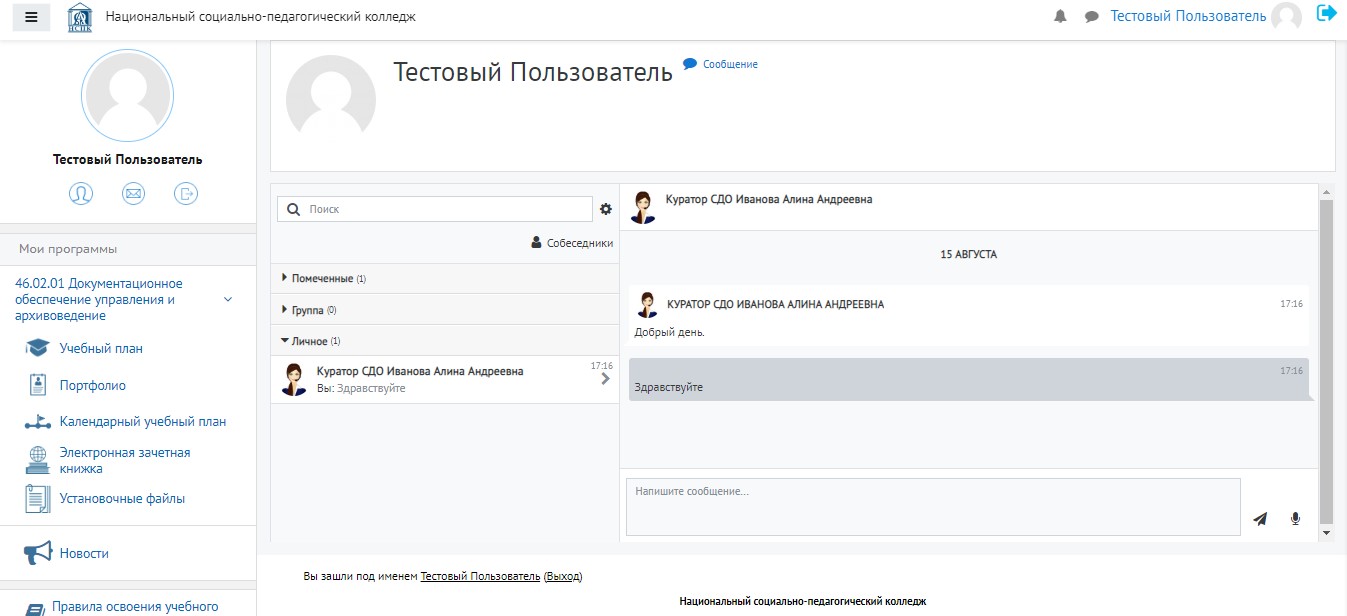Click the envelope messages icon in the sidebar
Image resolution: width=1347 pixels, height=616 pixels.
133,193
